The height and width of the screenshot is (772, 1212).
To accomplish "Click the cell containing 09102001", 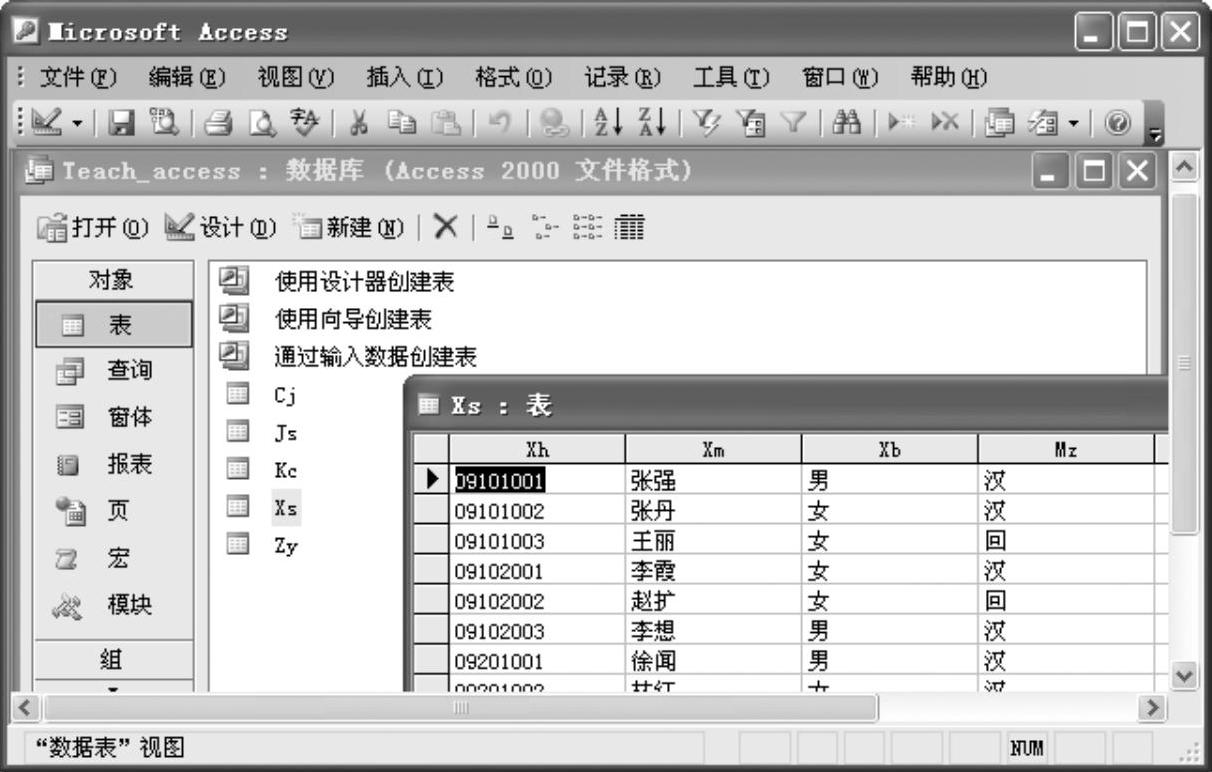I will click(x=537, y=572).
